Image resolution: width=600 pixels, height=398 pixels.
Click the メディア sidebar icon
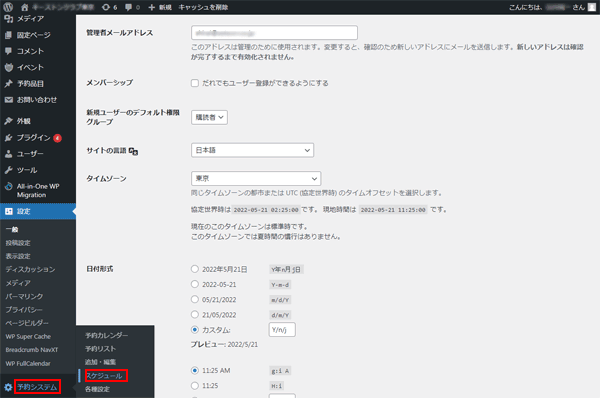(8, 18)
